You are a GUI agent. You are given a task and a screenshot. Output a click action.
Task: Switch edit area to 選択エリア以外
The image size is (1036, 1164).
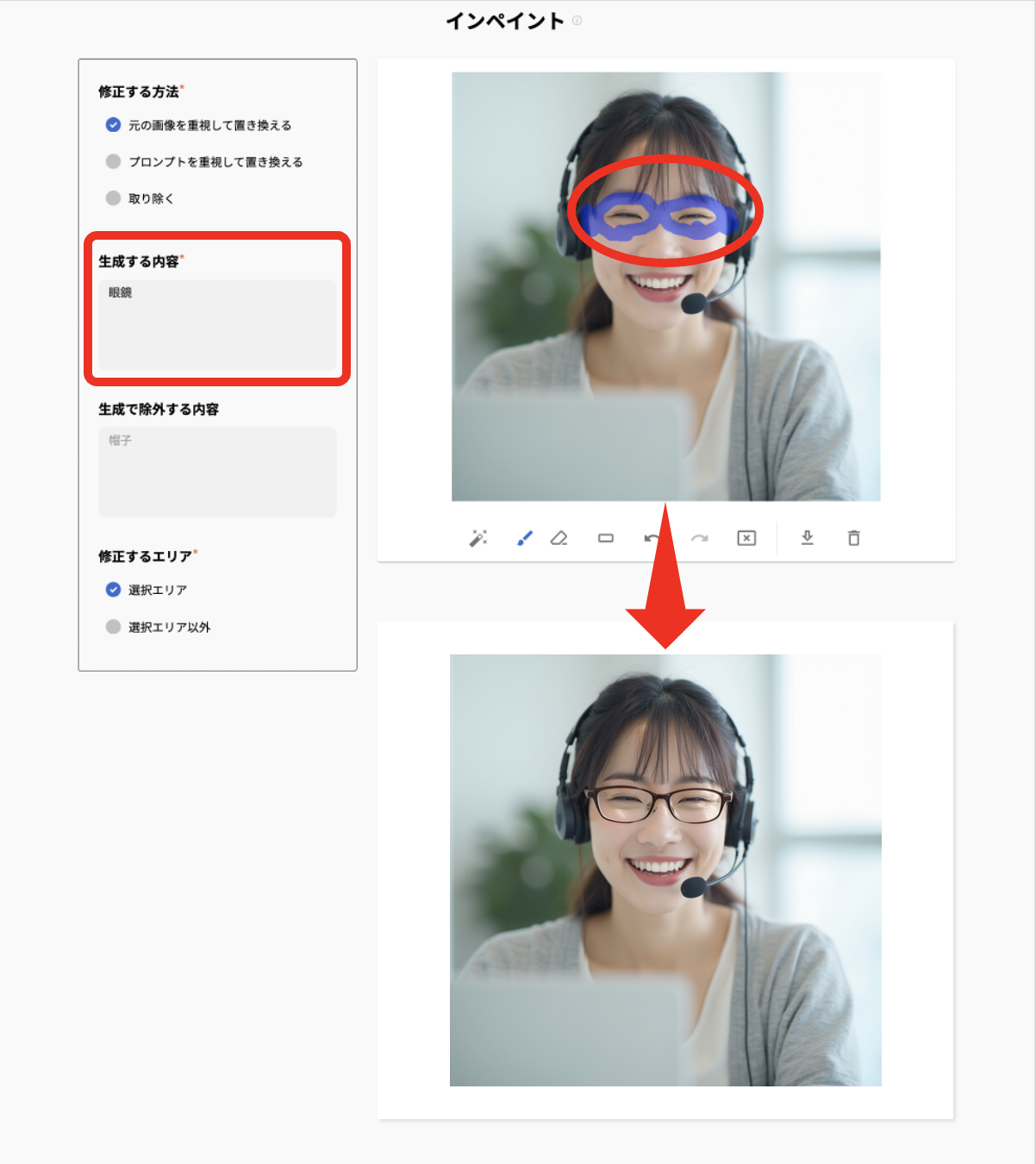(113, 627)
